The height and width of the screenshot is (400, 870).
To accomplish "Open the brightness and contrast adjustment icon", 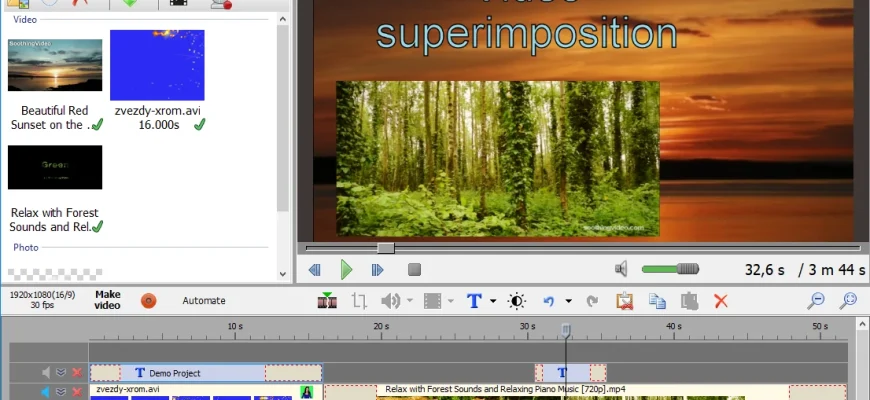I will click(517, 301).
